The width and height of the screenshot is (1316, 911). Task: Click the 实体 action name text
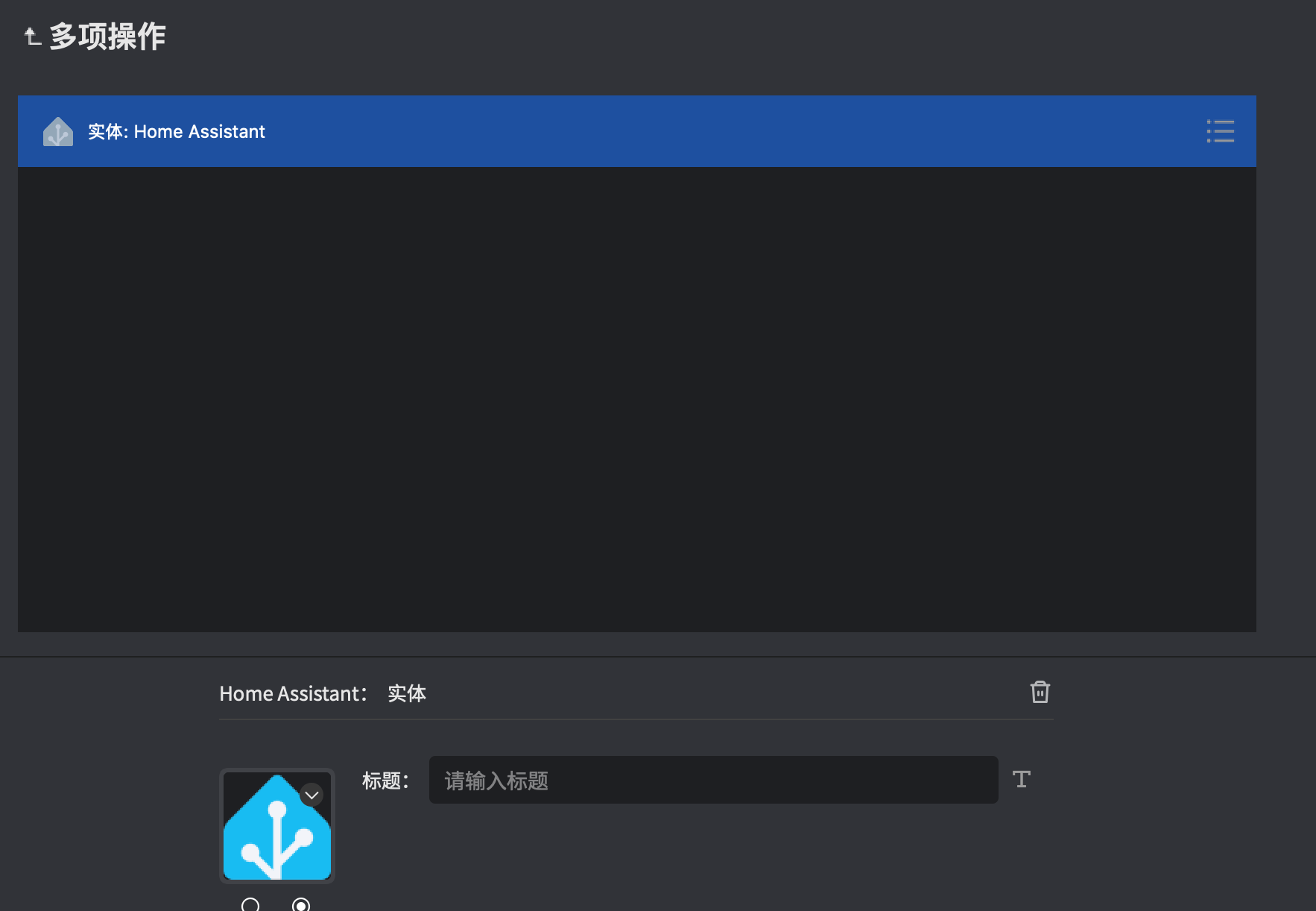[407, 693]
